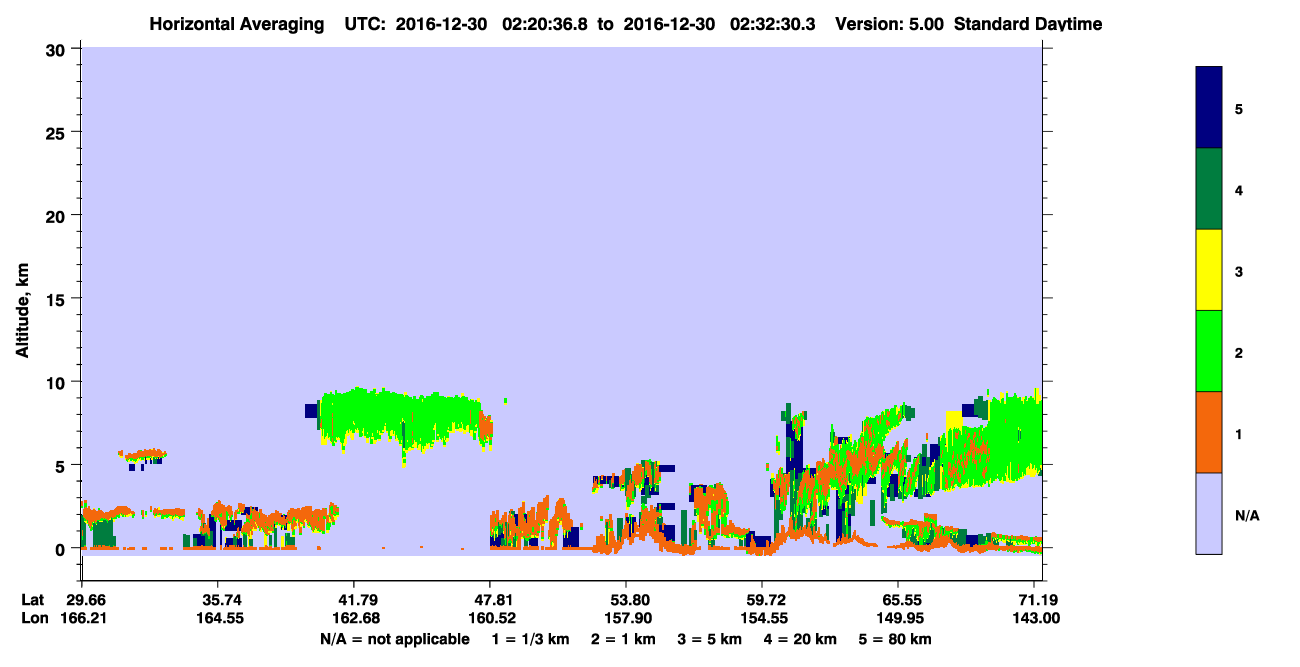Click the altitude tick label 15
The width and height of the screenshot is (1300, 667).
tap(58, 299)
